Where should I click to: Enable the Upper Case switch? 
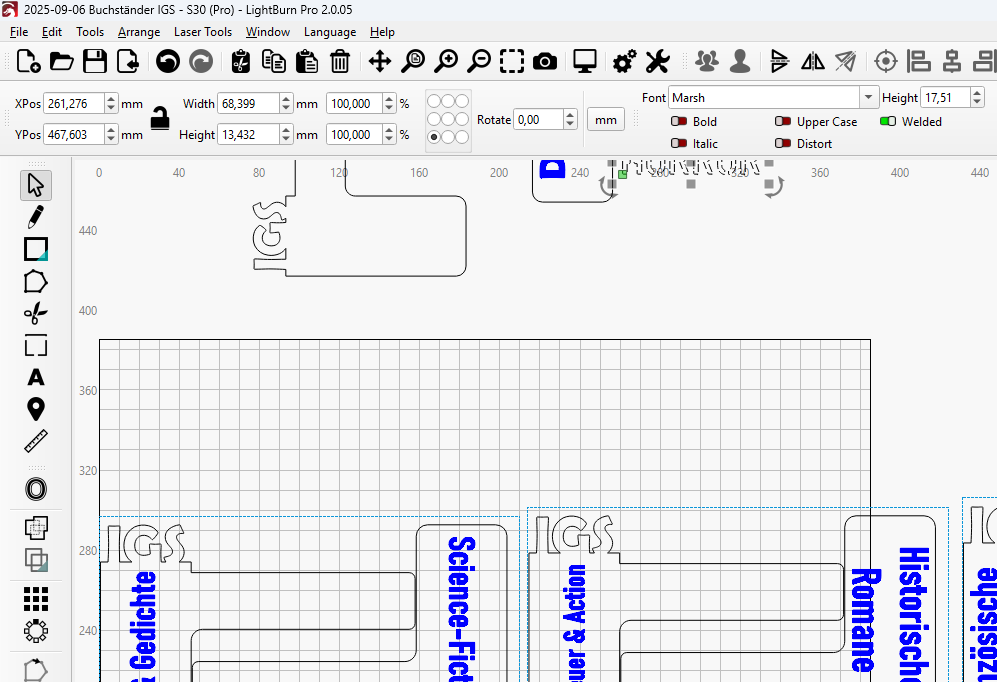coord(783,122)
